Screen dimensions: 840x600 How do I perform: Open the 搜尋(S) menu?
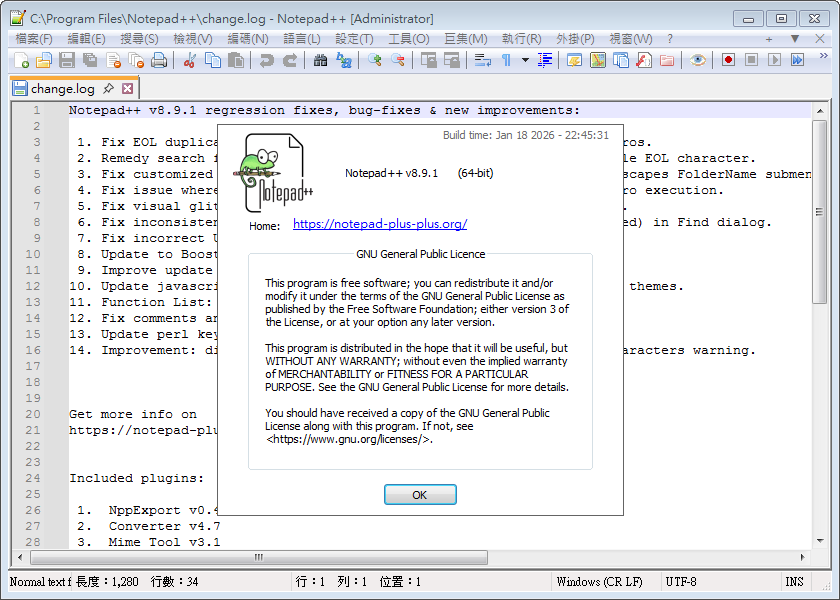click(x=139, y=39)
